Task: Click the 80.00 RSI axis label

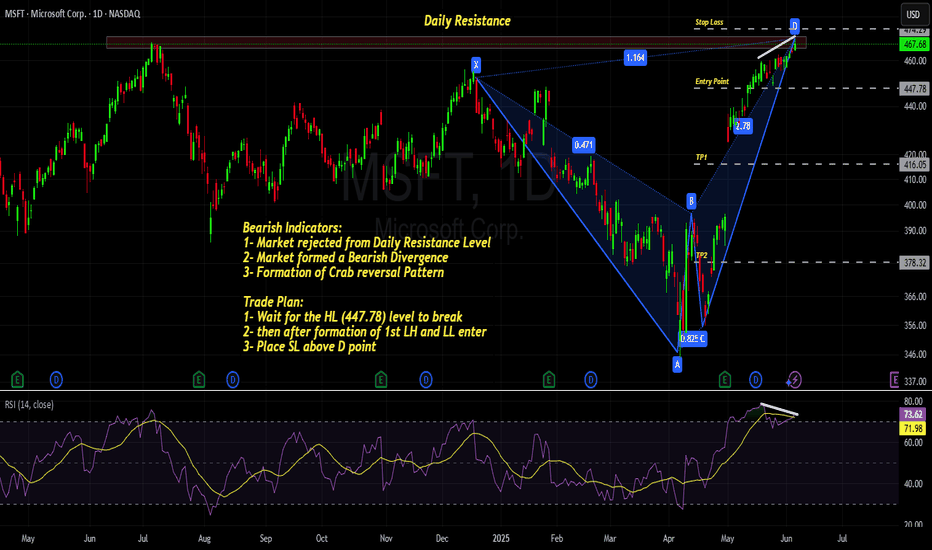Action: point(914,401)
